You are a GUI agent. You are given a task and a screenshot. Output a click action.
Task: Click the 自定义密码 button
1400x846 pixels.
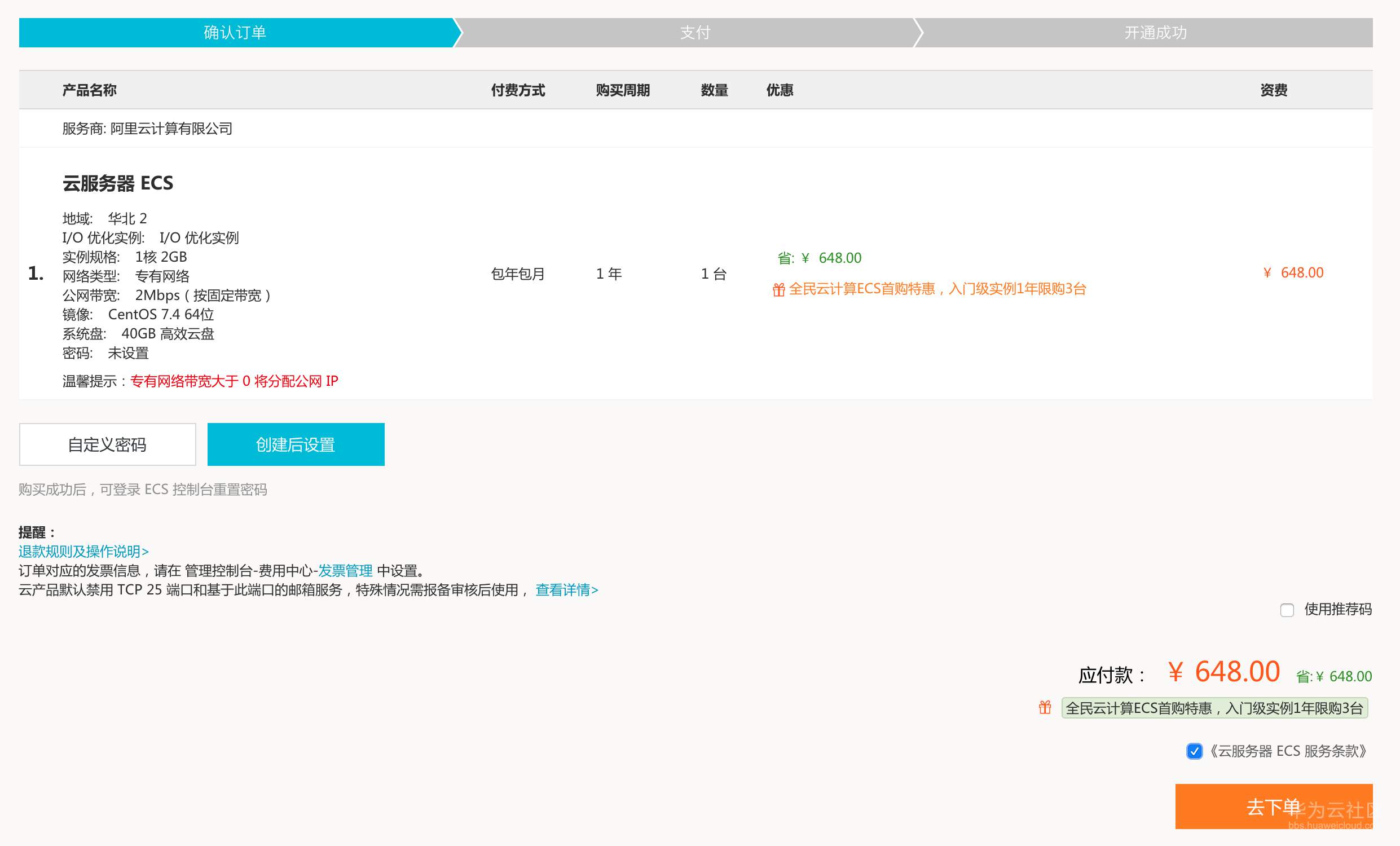107,444
